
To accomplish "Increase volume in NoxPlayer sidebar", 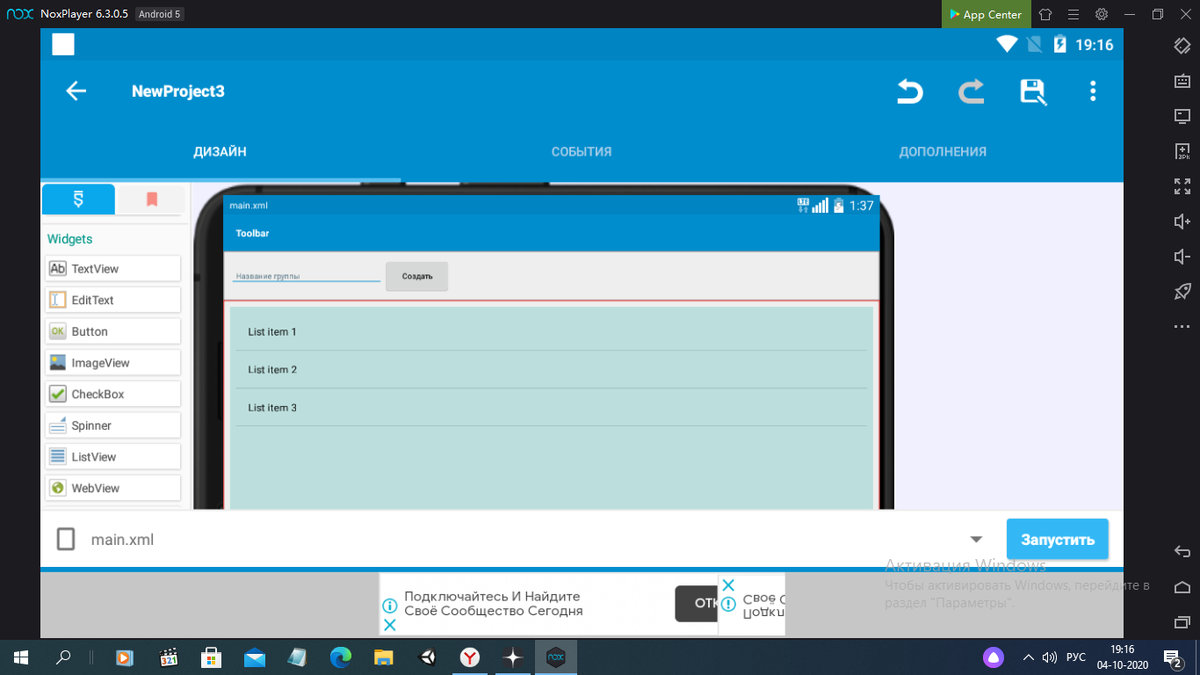I will (x=1182, y=221).
